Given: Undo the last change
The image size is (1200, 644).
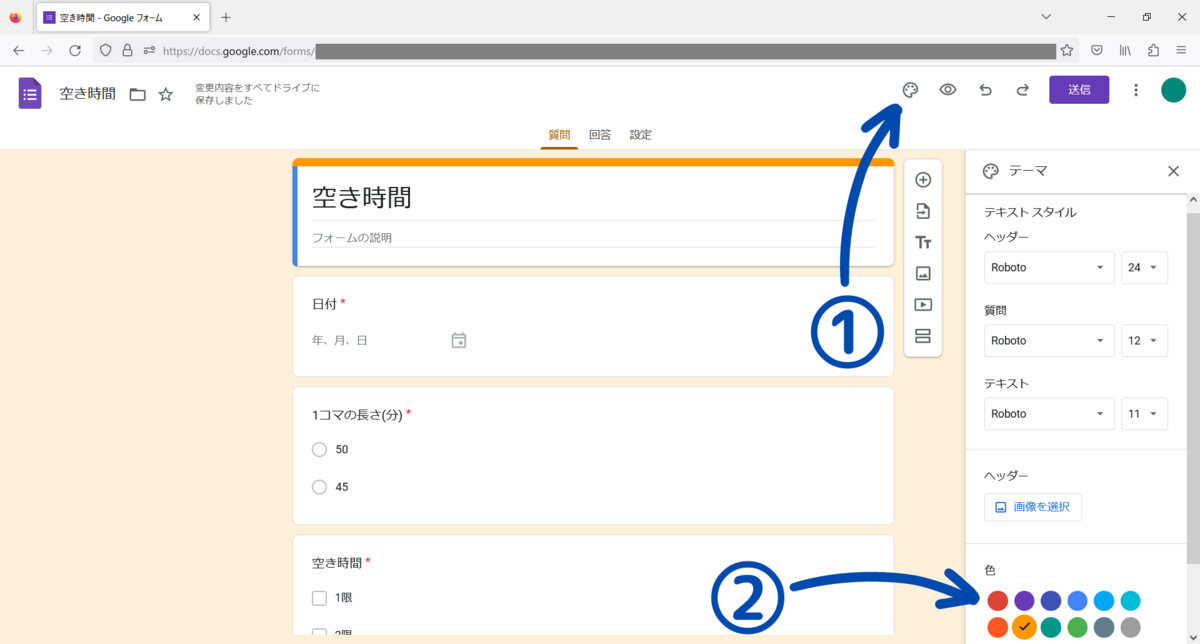Looking at the screenshot, I should (x=985, y=90).
